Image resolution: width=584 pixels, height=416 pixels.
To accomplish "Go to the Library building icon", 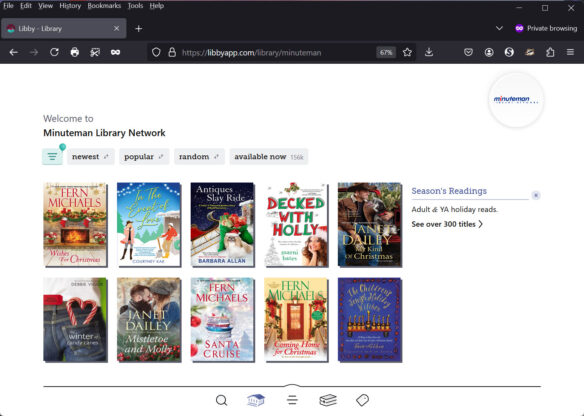I will click(x=256, y=400).
